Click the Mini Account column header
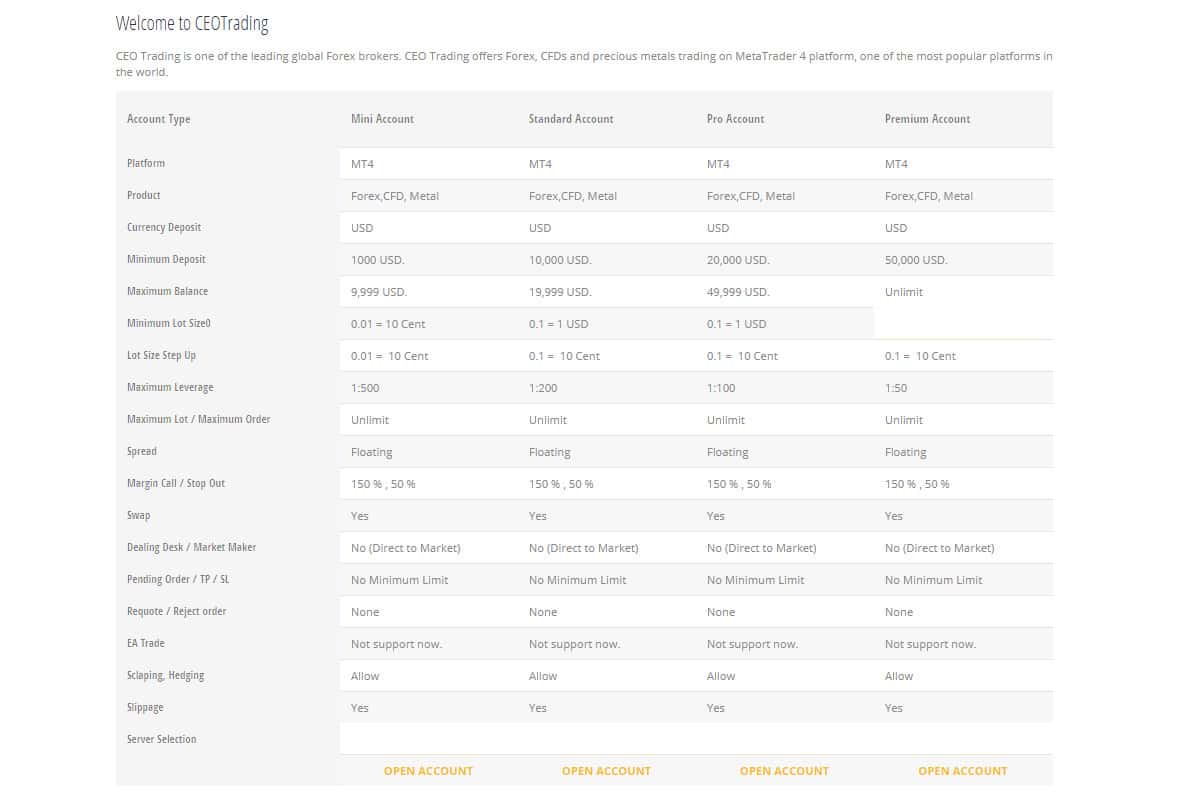Screen dimensions: 1200x806 (382, 119)
